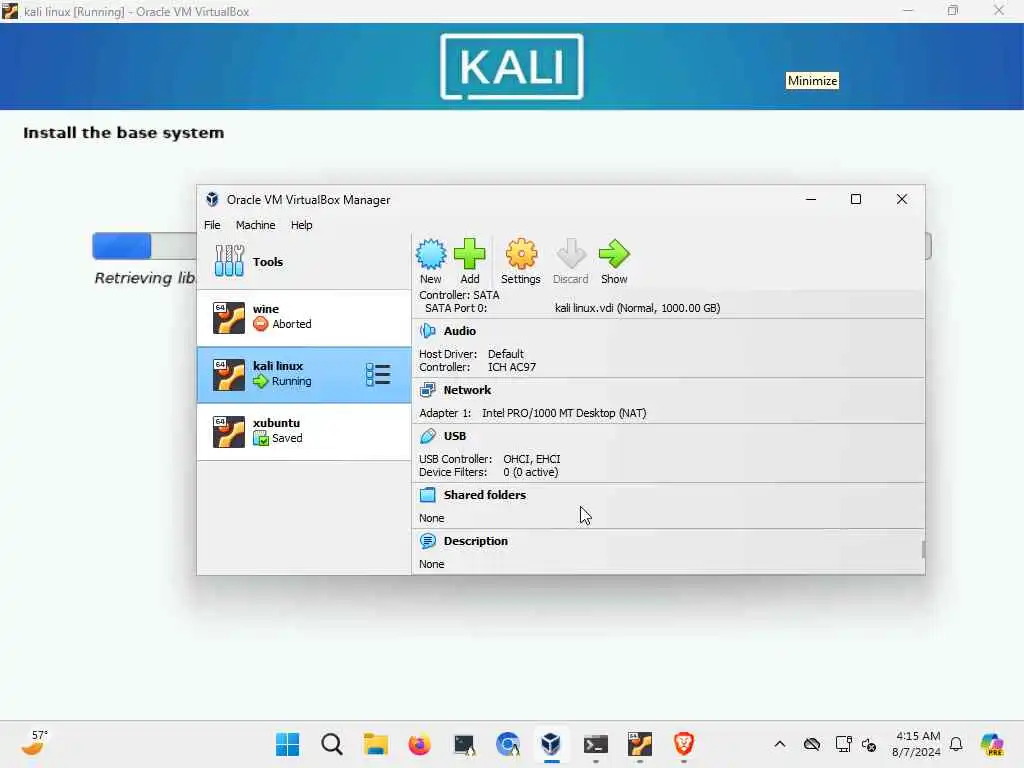
Task: Open the Shared folders section header
Action: (485, 495)
